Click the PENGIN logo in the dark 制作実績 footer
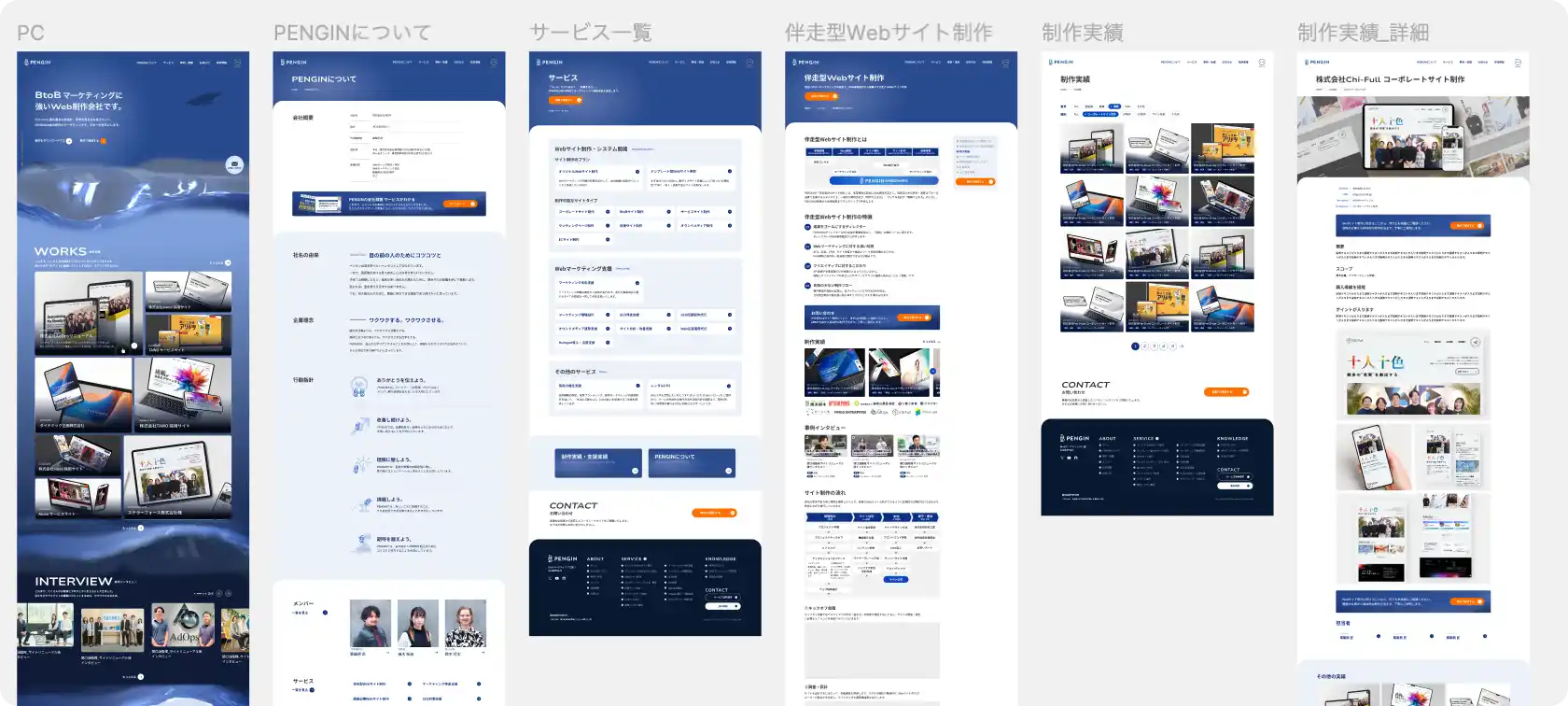1568x706 pixels. (x=1074, y=438)
